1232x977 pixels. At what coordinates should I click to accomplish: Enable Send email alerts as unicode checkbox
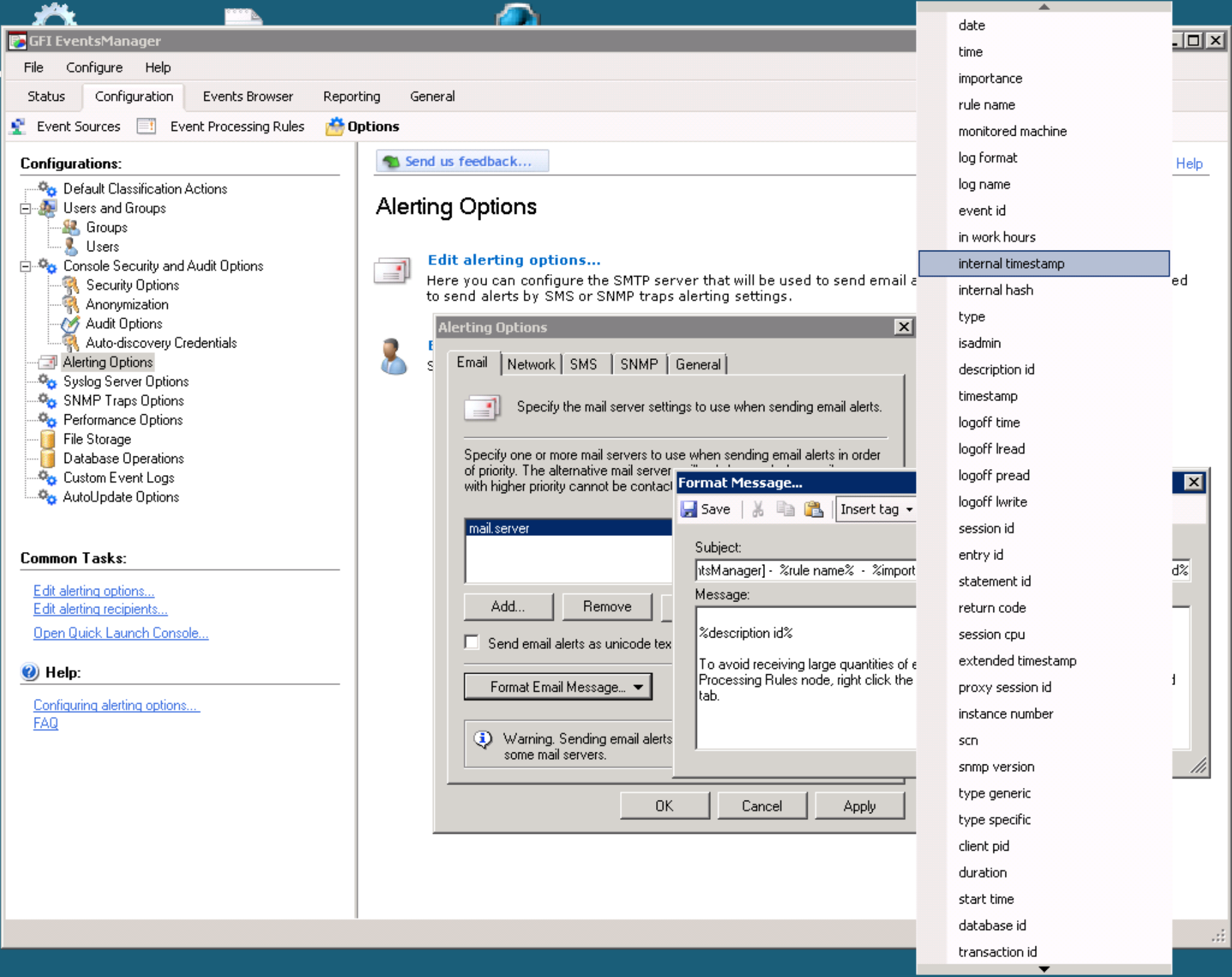pos(472,643)
